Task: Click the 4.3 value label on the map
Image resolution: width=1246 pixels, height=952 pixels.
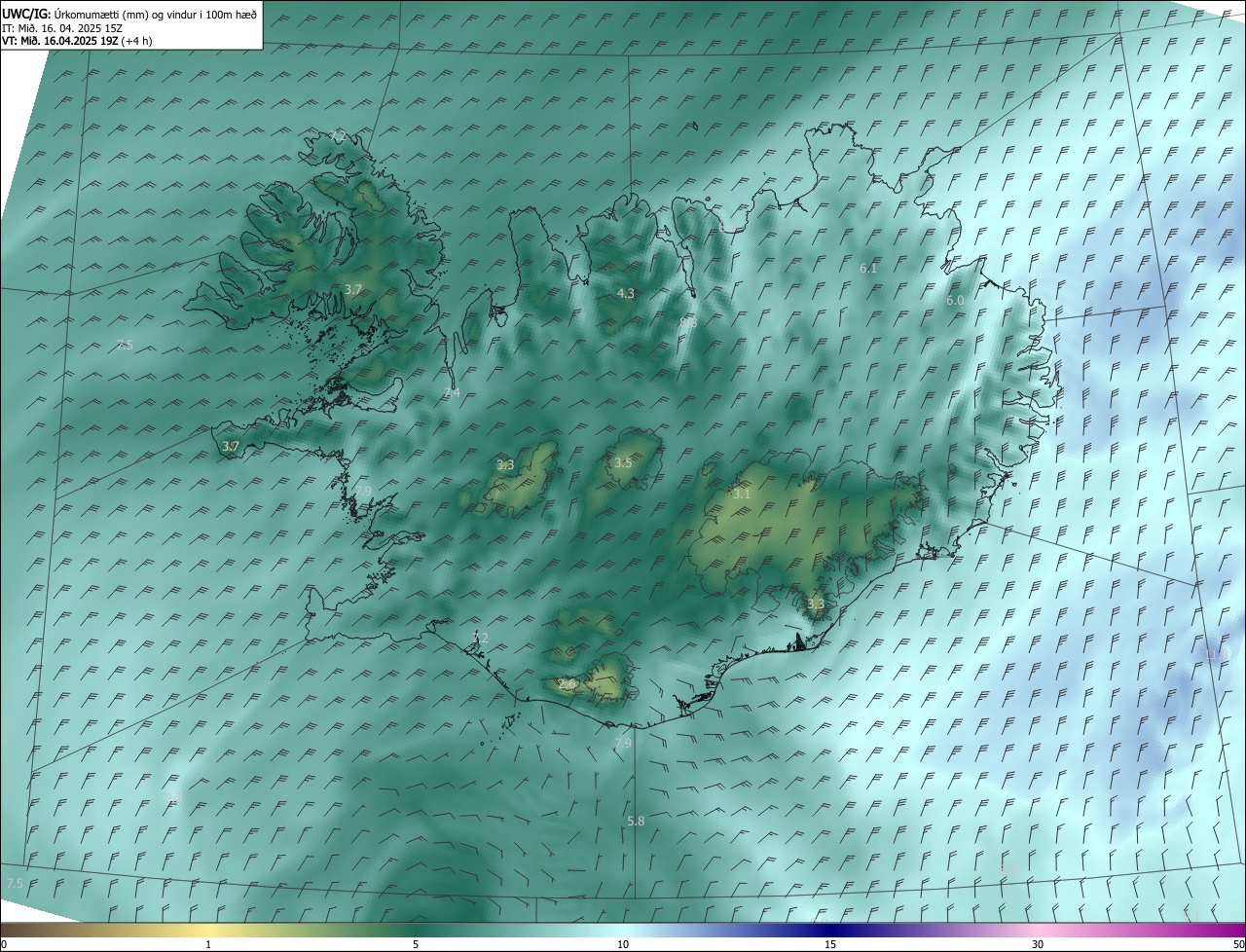Action: tap(626, 293)
